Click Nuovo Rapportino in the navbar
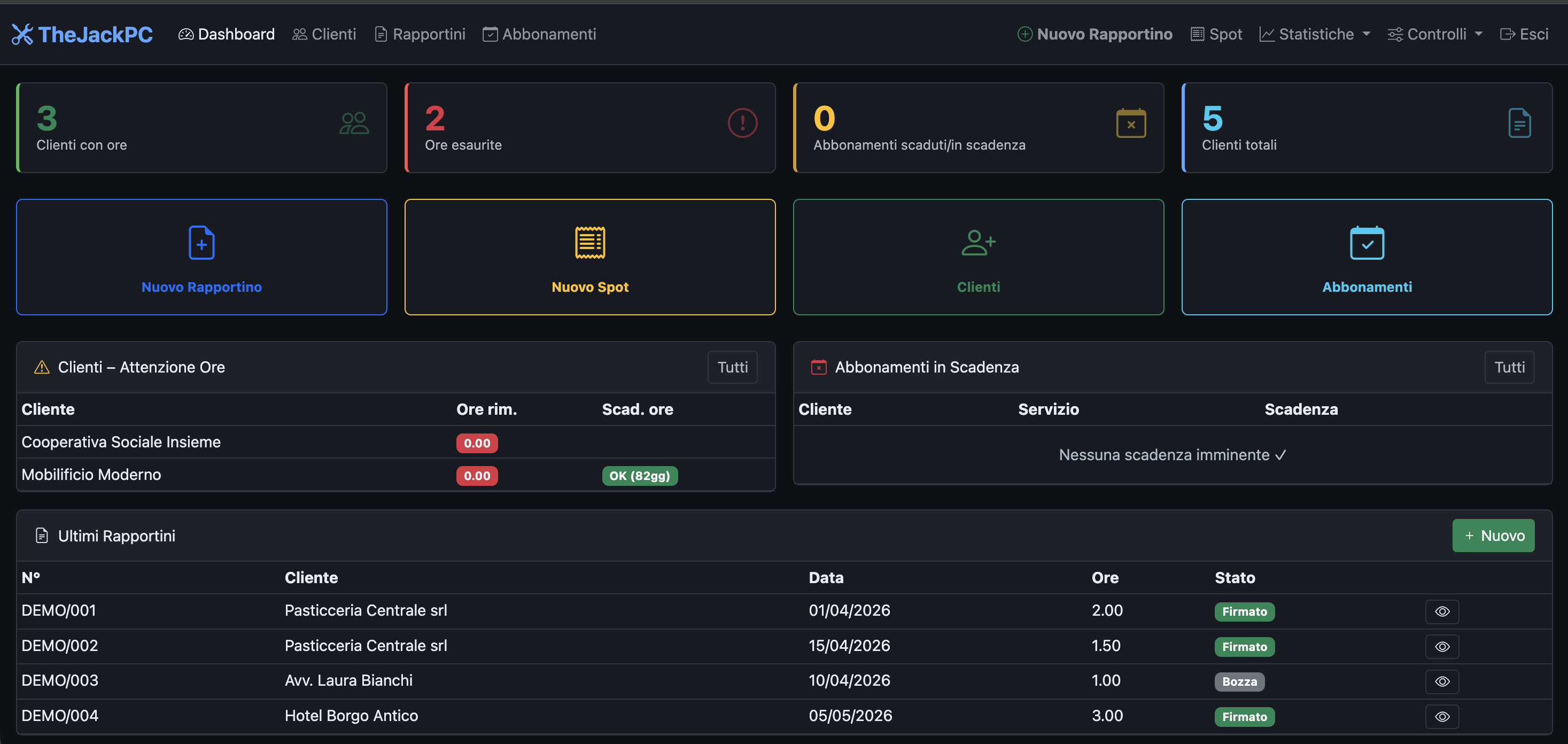 coord(1095,34)
